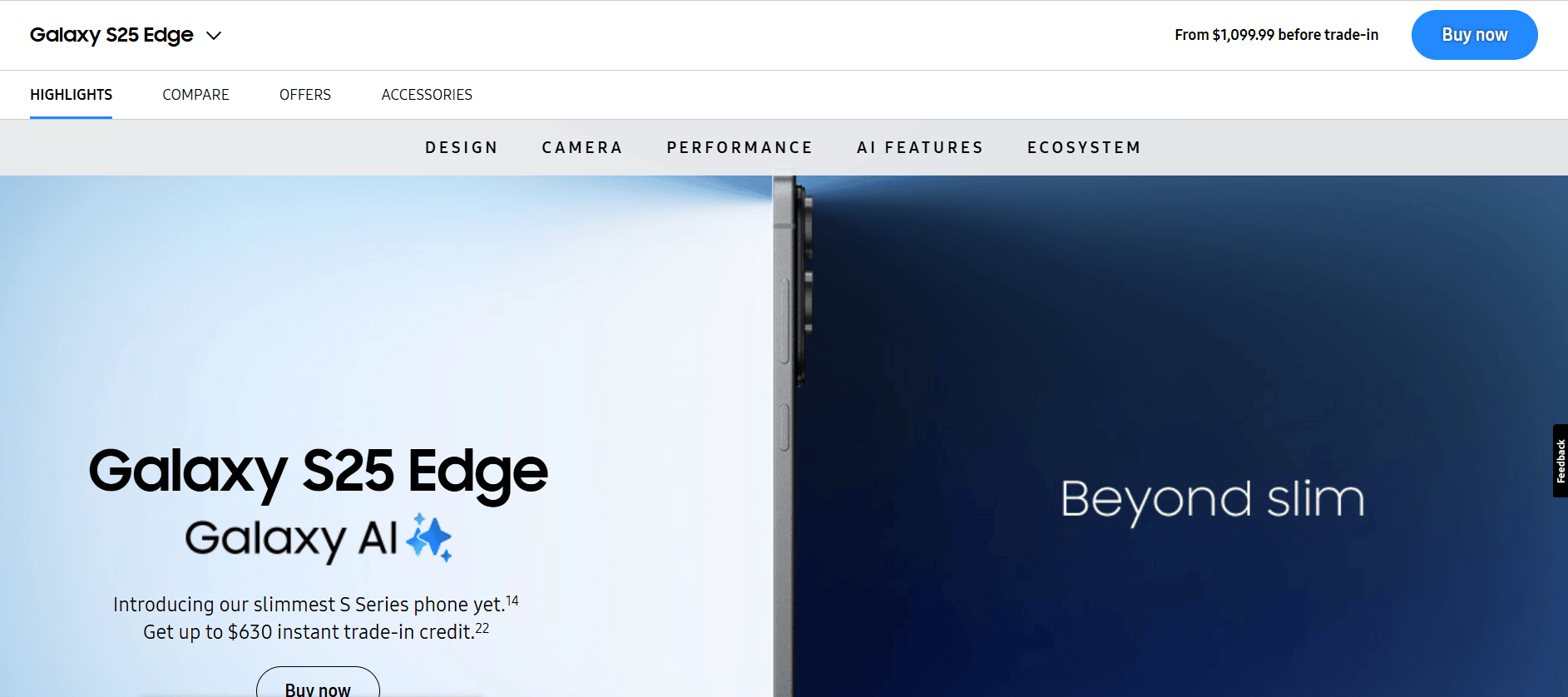Open the Feedback side tab
Screen dimensions: 1568x697
click(1561, 461)
